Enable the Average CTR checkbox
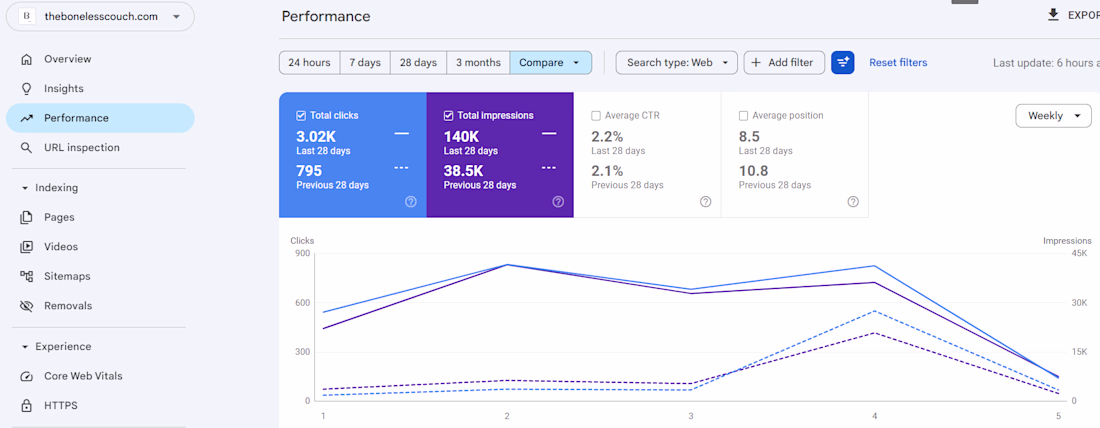1100x428 pixels. 596,116
